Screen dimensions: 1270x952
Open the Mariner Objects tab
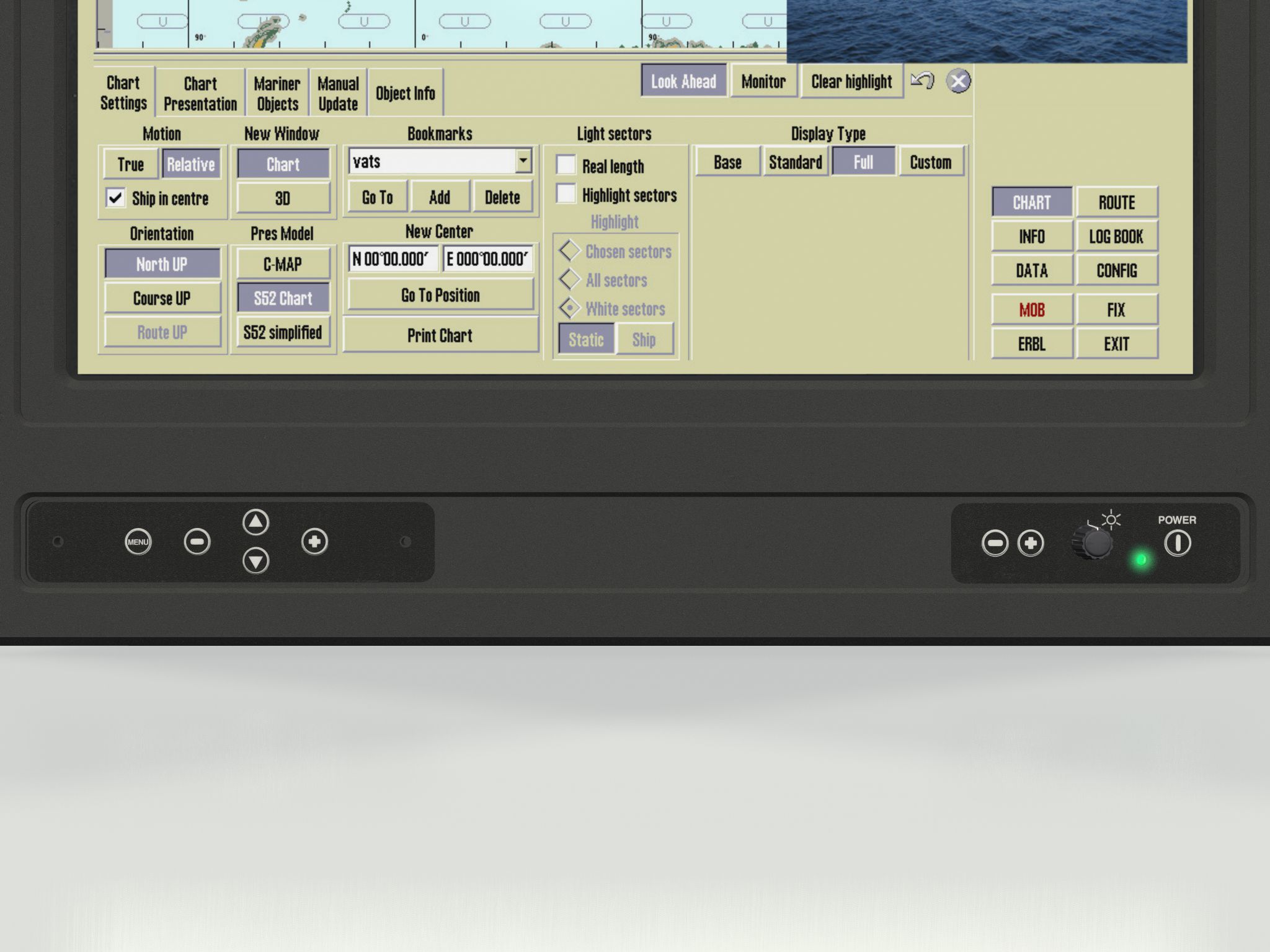[x=277, y=93]
